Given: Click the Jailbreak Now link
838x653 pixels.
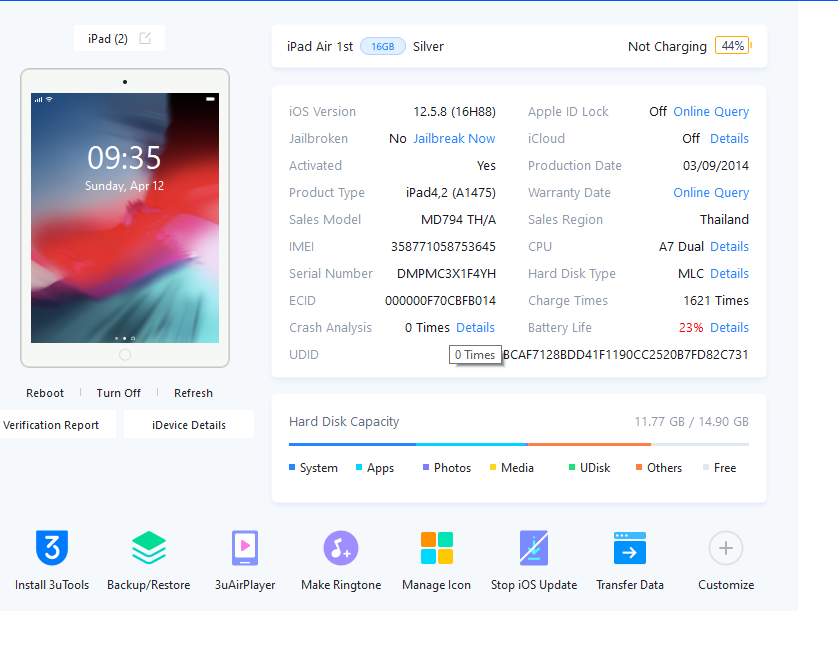Looking at the screenshot, I should click(x=454, y=138).
